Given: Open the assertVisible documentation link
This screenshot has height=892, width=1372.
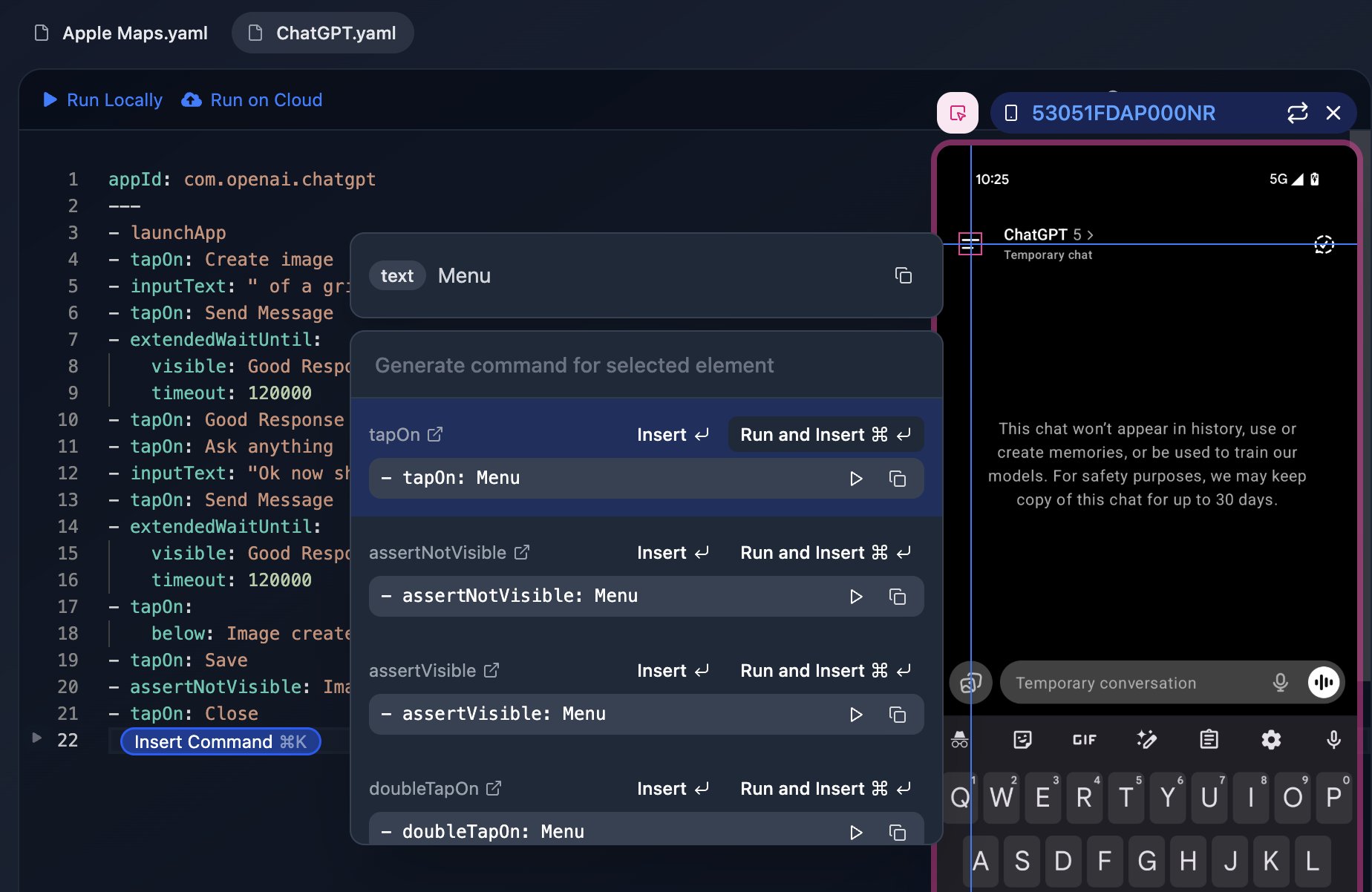Looking at the screenshot, I should [491, 671].
